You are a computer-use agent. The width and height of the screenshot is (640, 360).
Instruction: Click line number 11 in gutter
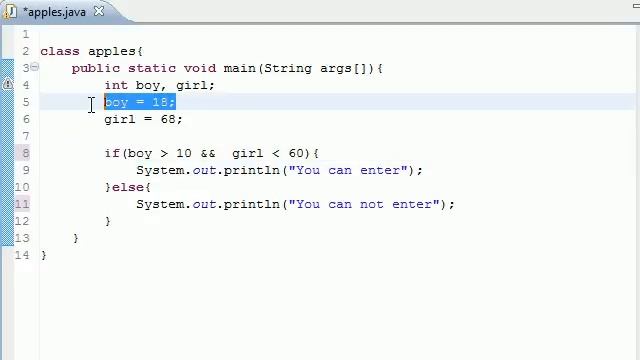pos(22,204)
